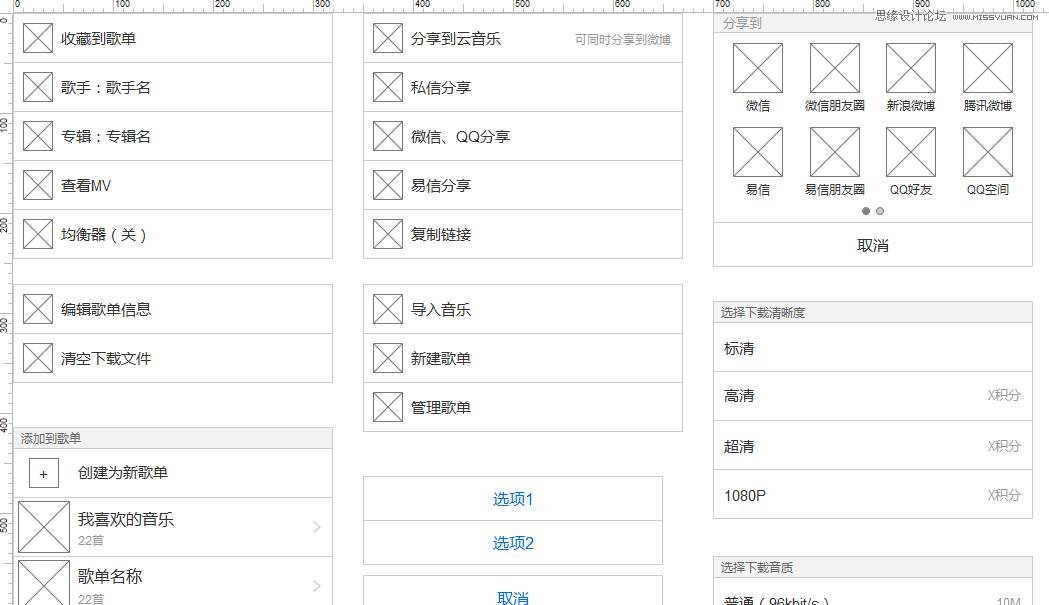This screenshot has width=1049, height=605.
Task: Go to first share page dot
Action: coord(866,211)
